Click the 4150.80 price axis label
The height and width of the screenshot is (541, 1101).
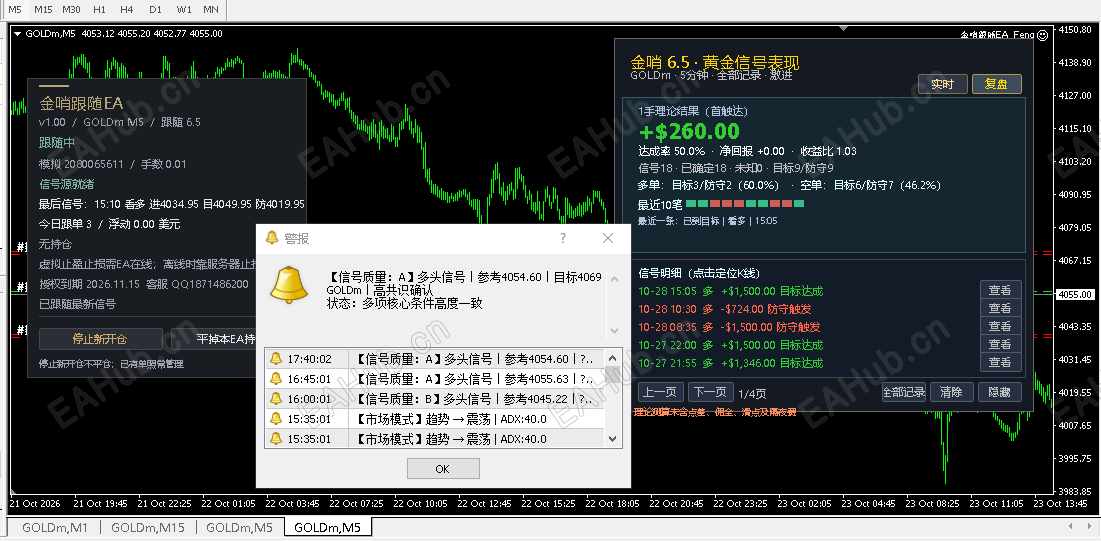pyautogui.click(x=1076, y=30)
